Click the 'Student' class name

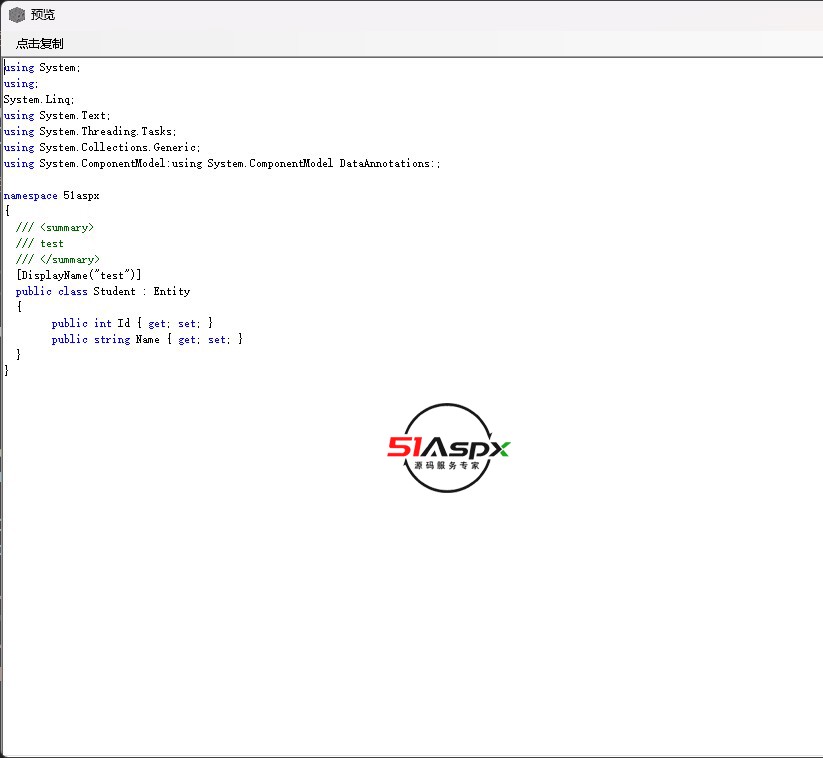[x=114, y=292]
